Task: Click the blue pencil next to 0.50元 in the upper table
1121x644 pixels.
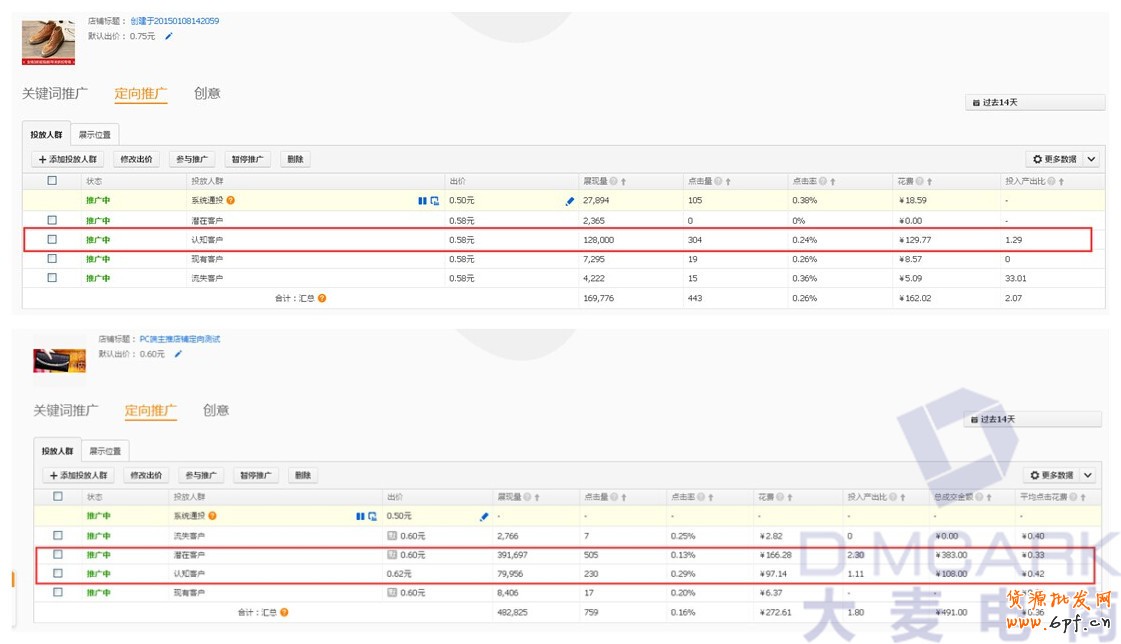Action: pos(570,201)
